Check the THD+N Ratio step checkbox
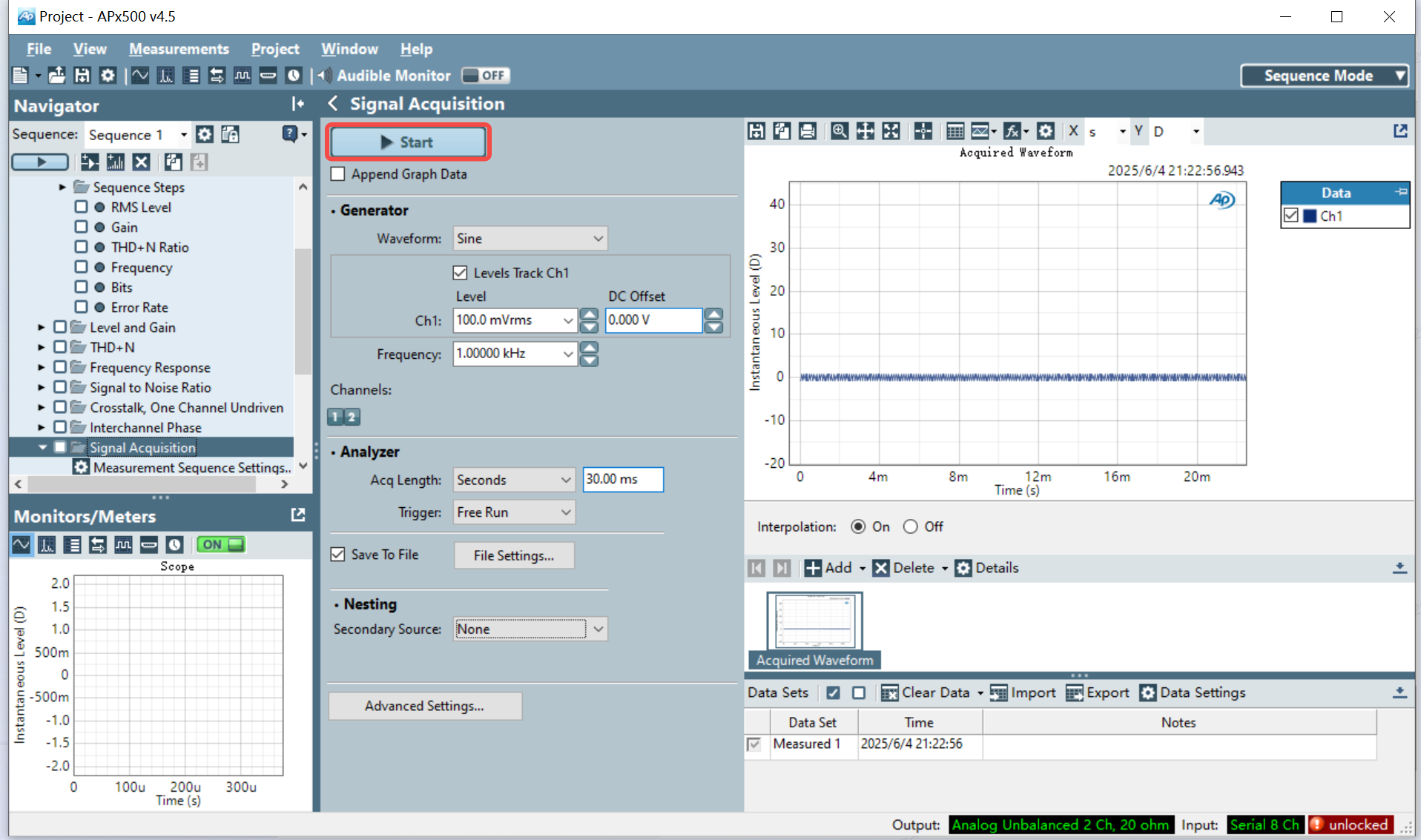1421x840 pixels. point(81,247)
